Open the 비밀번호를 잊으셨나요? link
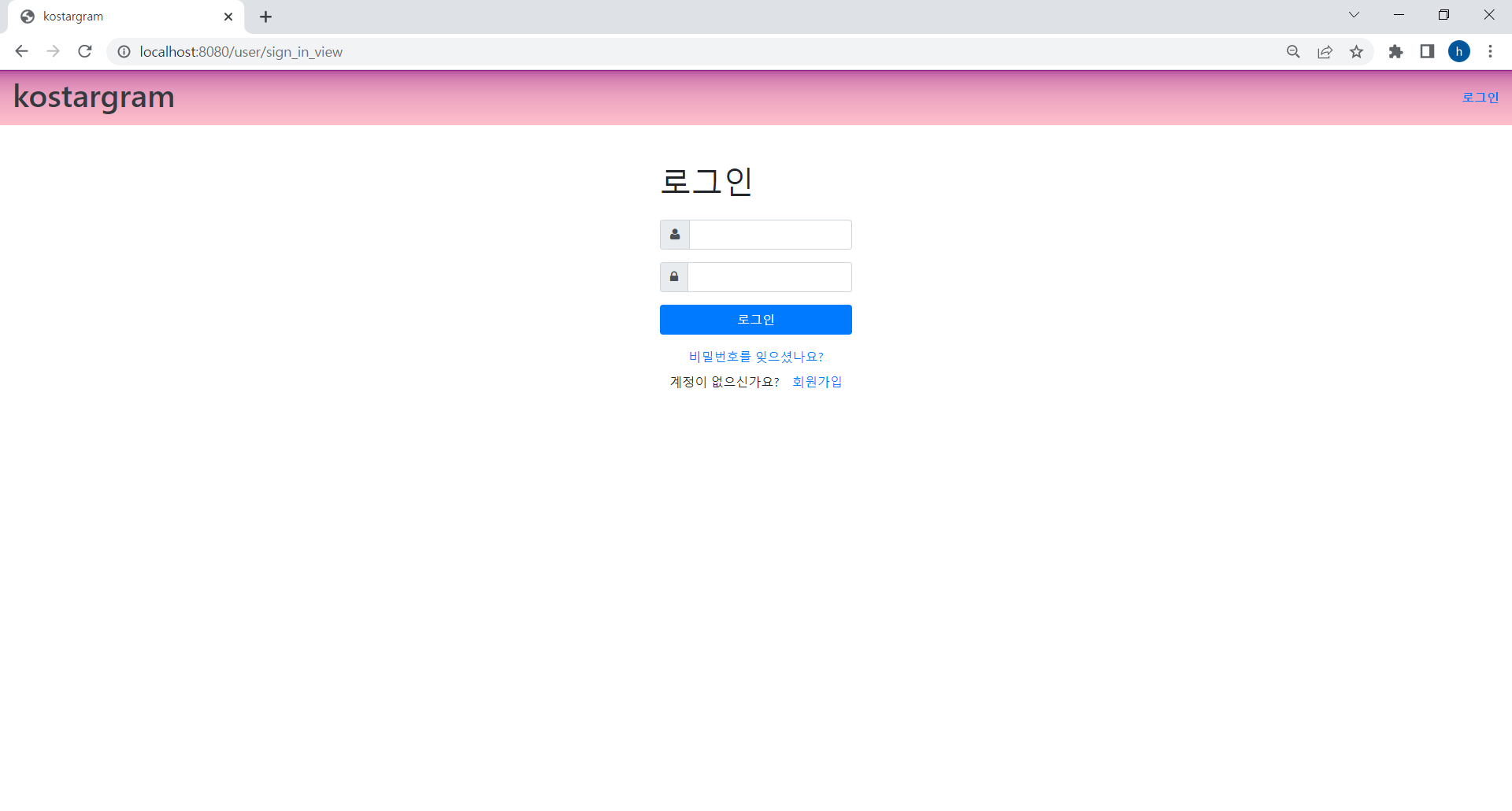Image resolution: width=1512 pixels, height=811 pixels. pyautogui.click(x=755, y=356)
